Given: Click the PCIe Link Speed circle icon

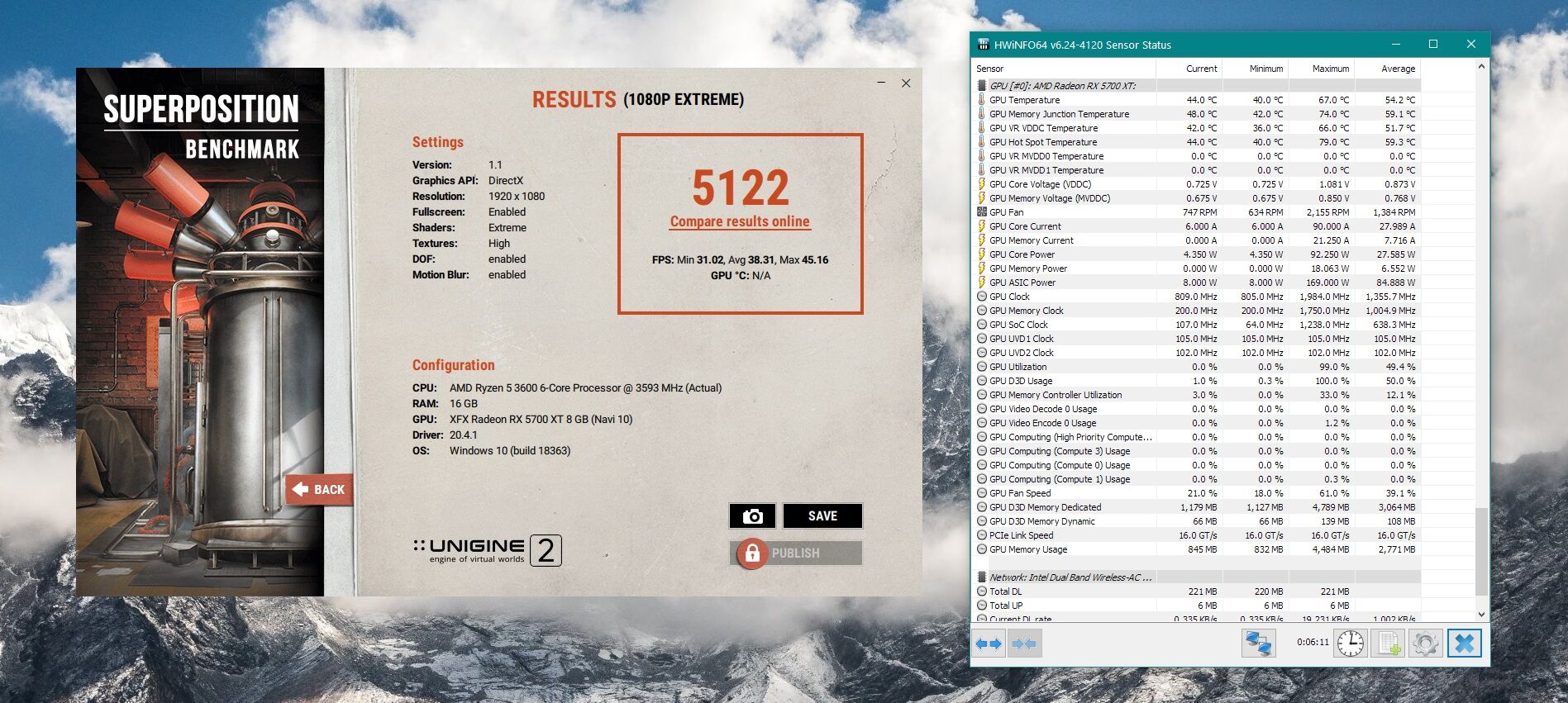Looking at the screenshot, I should coord(982,535).
